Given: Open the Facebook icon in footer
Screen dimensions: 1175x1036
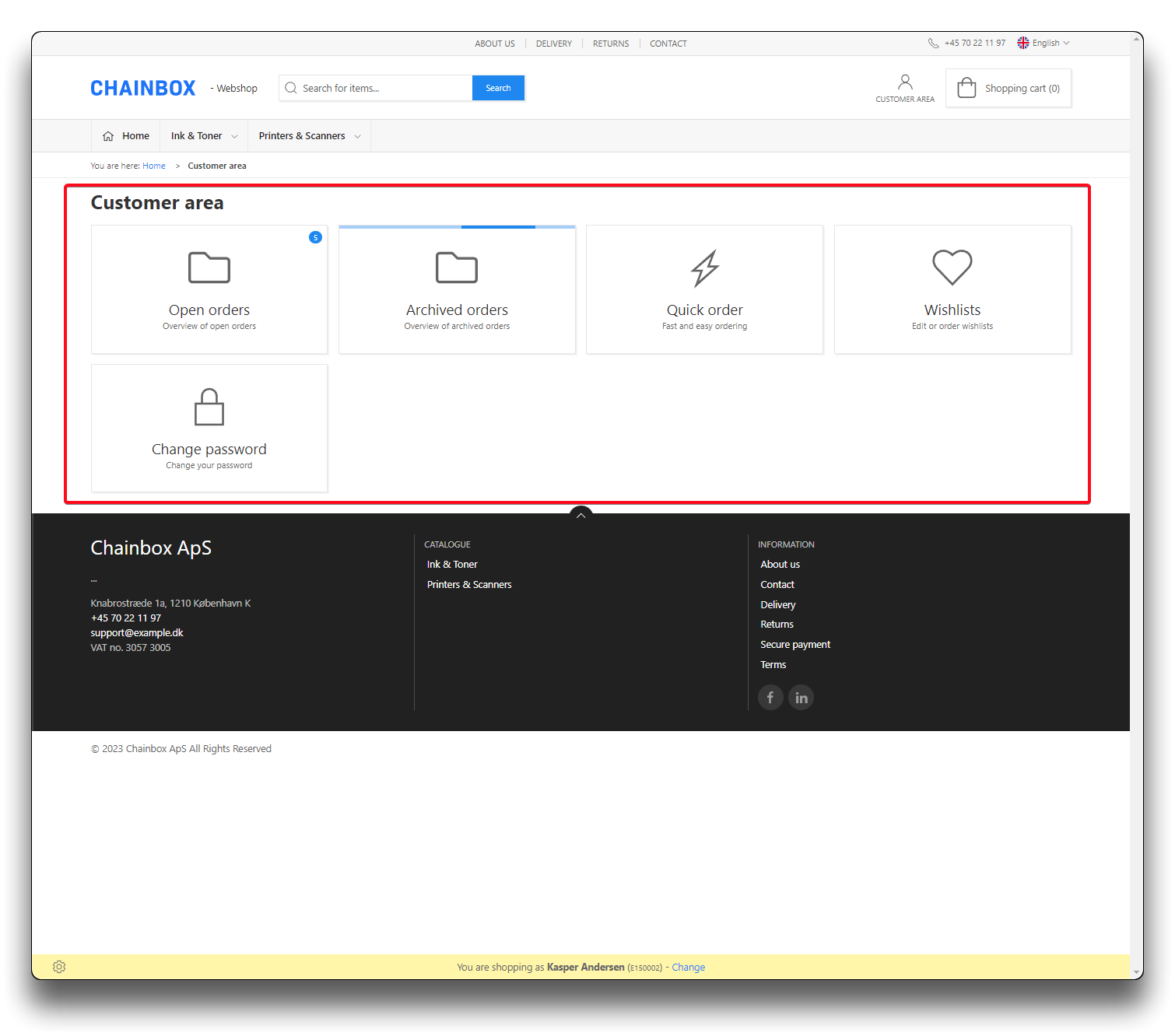Looking at the screenshot, I should pyautogui.click(x=770, y=698).
